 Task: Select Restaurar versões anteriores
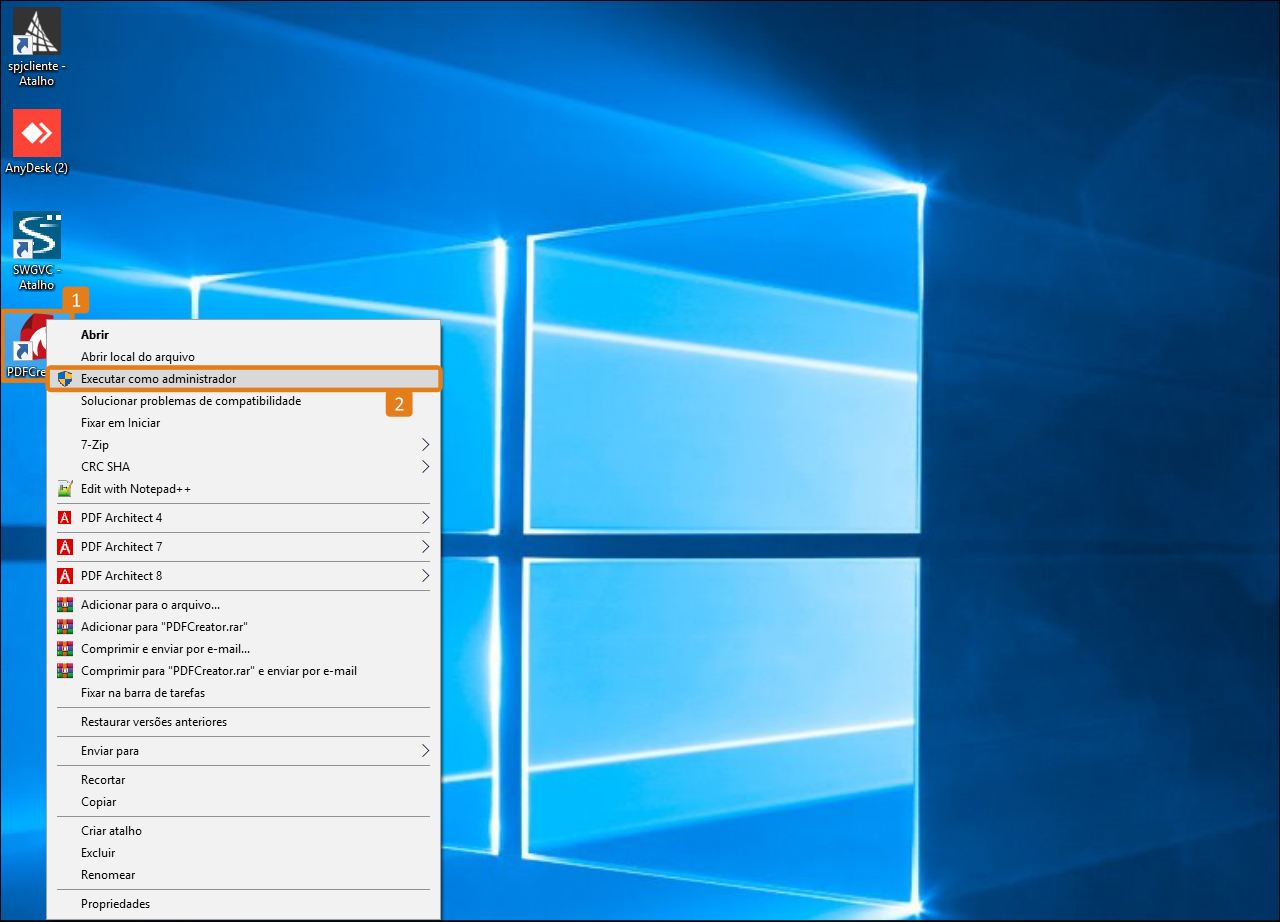pyautogui.click(x=153, y=722)
